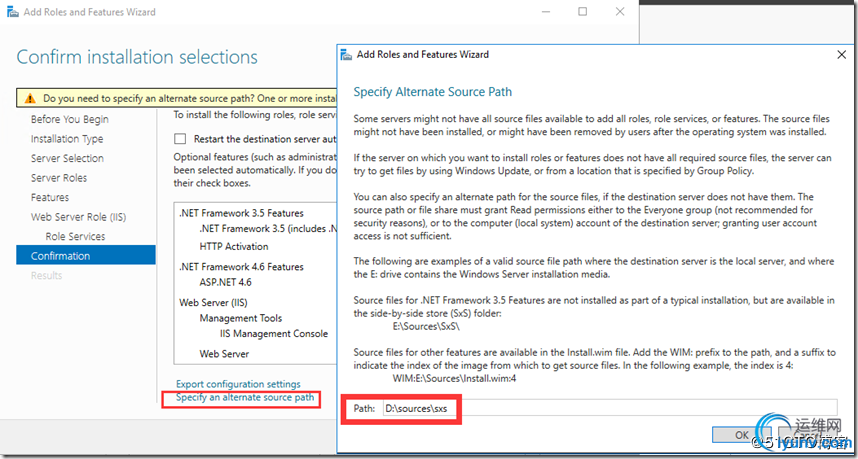The height and width of the screenshot is (459, 858).
Task: Select .NET Framework 3.5 Features entry
Action: point(241,213)
